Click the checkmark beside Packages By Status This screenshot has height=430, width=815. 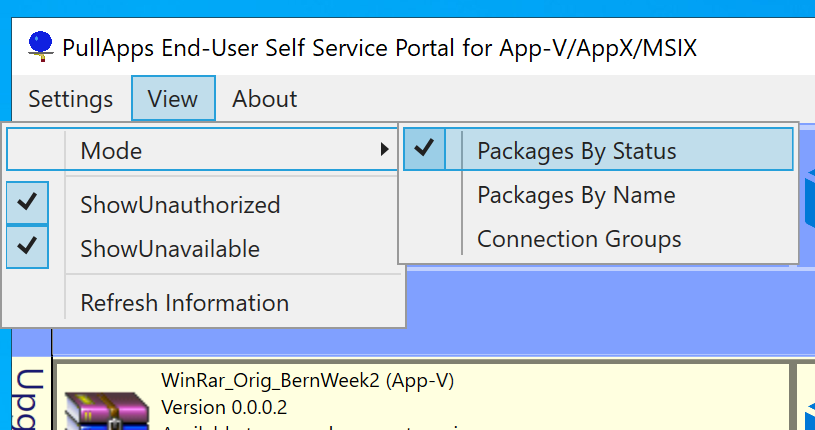pyautogui.click(x=425, y=150)
